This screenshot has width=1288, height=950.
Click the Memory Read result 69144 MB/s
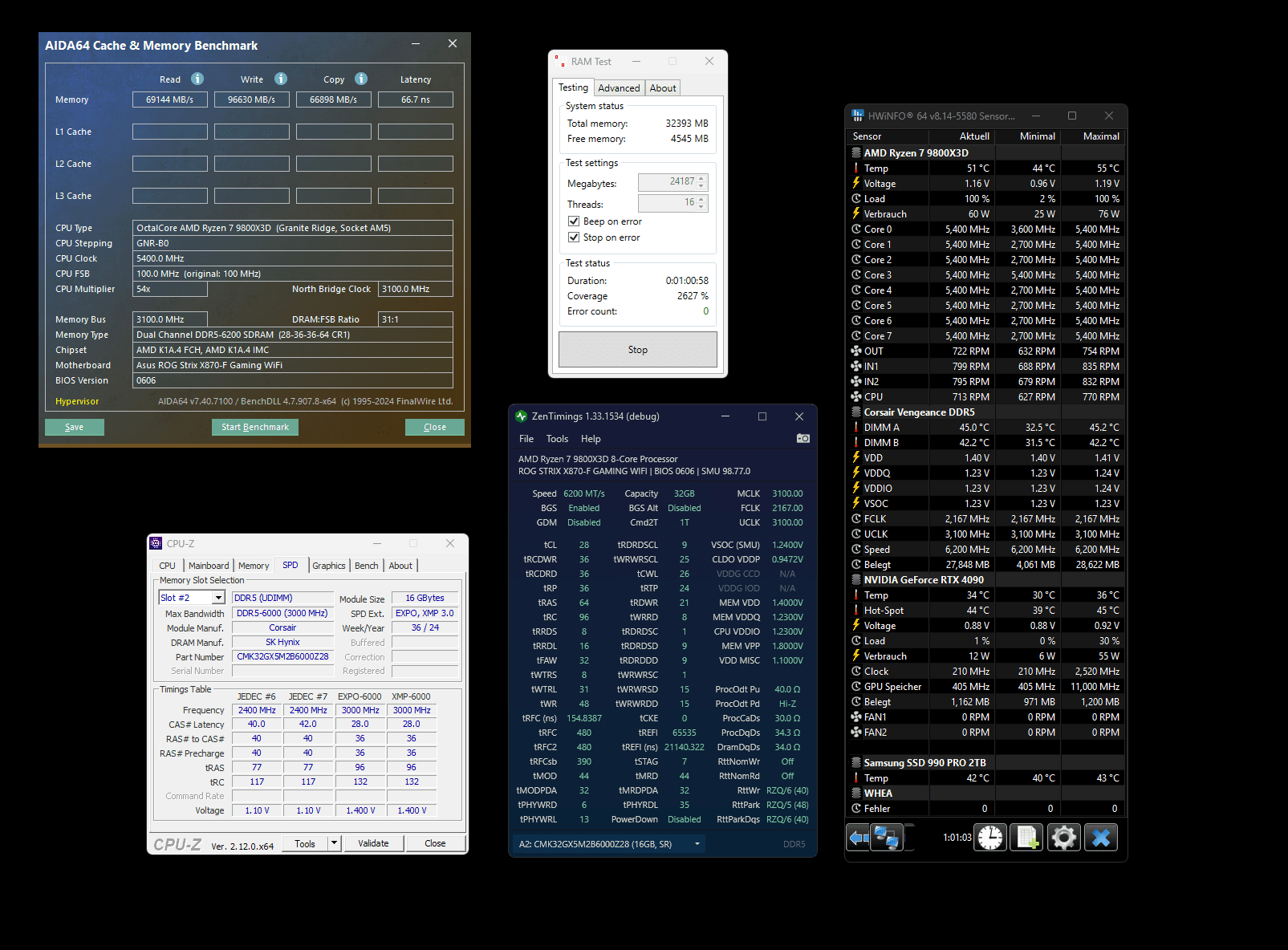(170, 99)
